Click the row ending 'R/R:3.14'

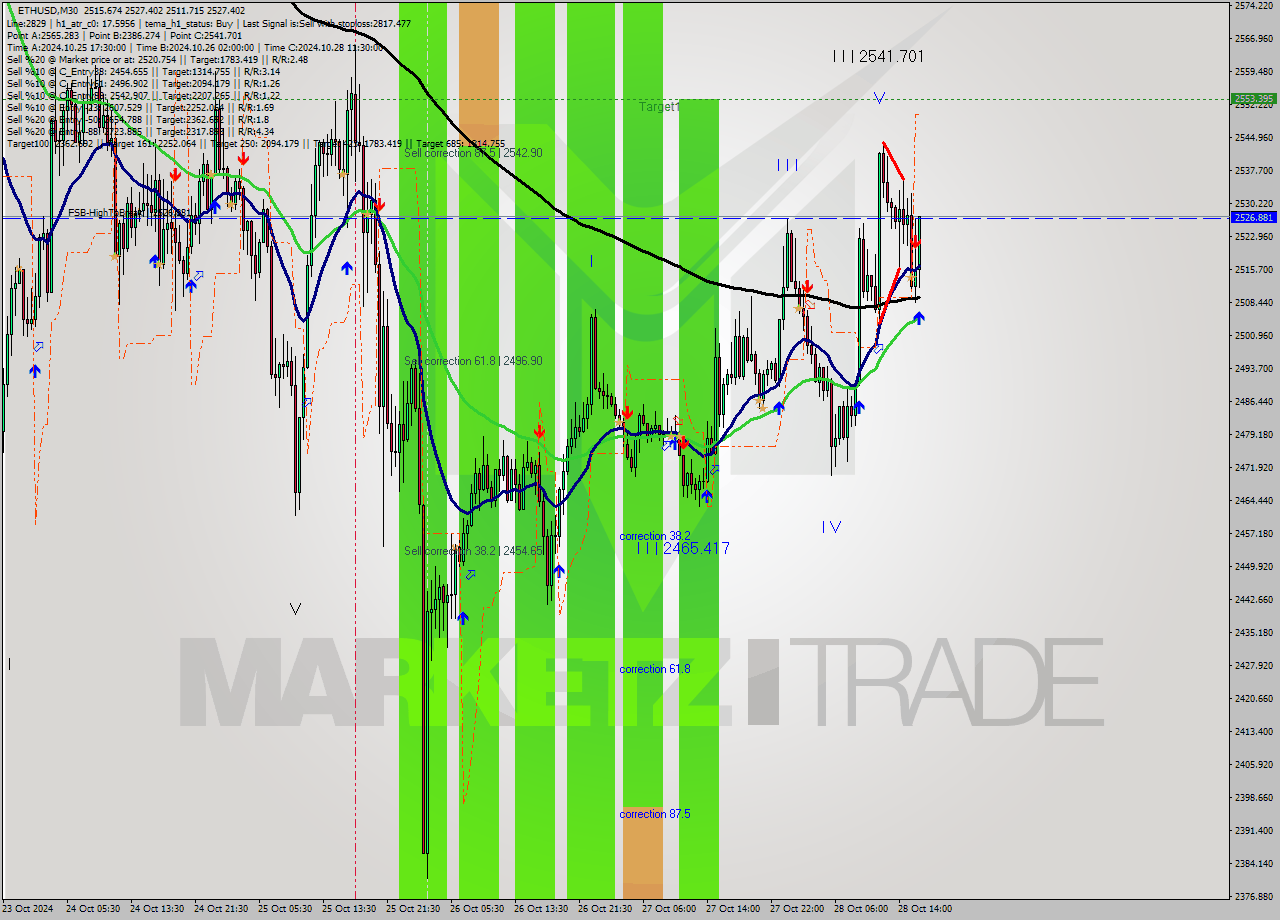(143, 71)
